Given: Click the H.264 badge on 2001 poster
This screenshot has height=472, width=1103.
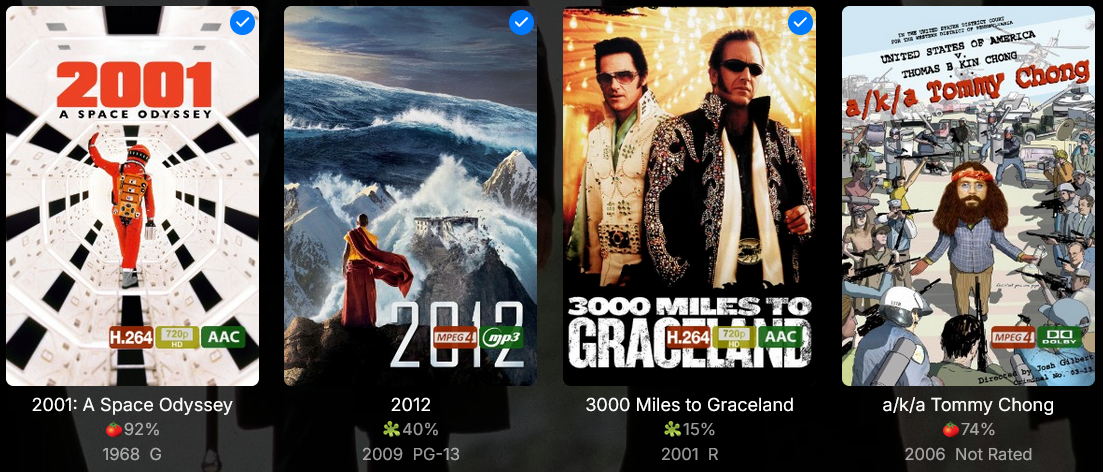Looking at the screenshot, I should click(132, 337).
